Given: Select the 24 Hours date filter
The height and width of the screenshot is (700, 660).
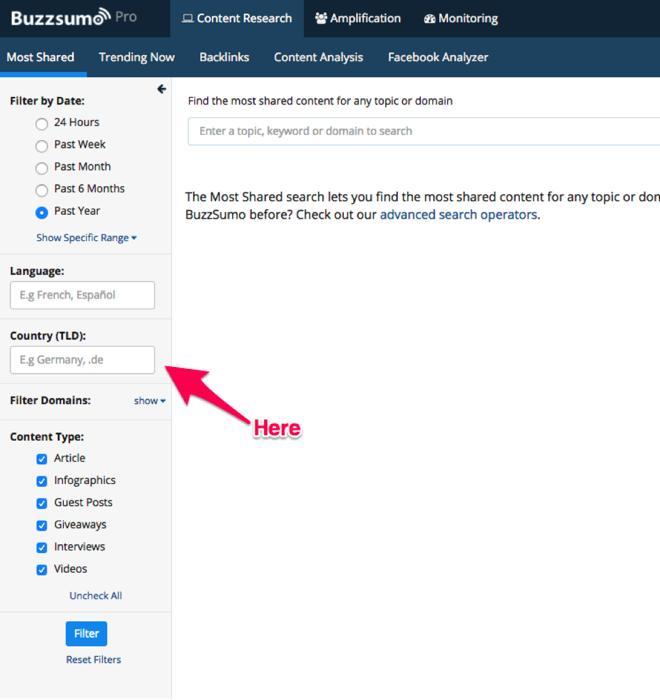Looking at the screenshot, I should [x=42, y=124].
